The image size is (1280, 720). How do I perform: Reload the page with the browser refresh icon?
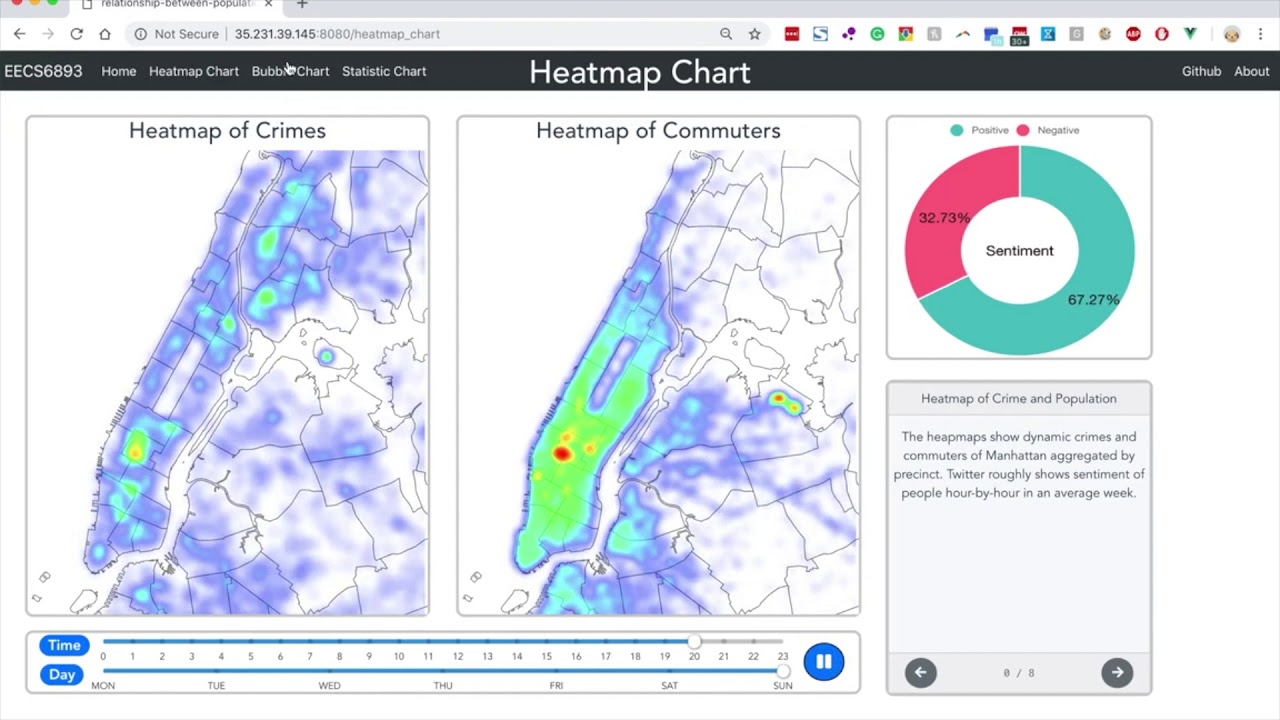pyautogui.click(x=76, y=34)
